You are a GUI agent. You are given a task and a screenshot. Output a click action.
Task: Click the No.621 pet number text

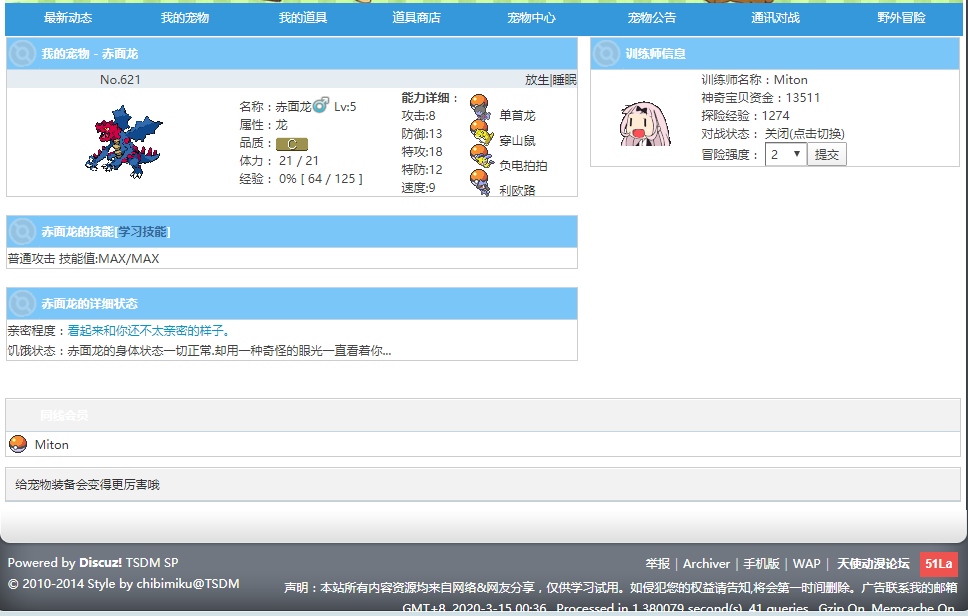(120, 80)
